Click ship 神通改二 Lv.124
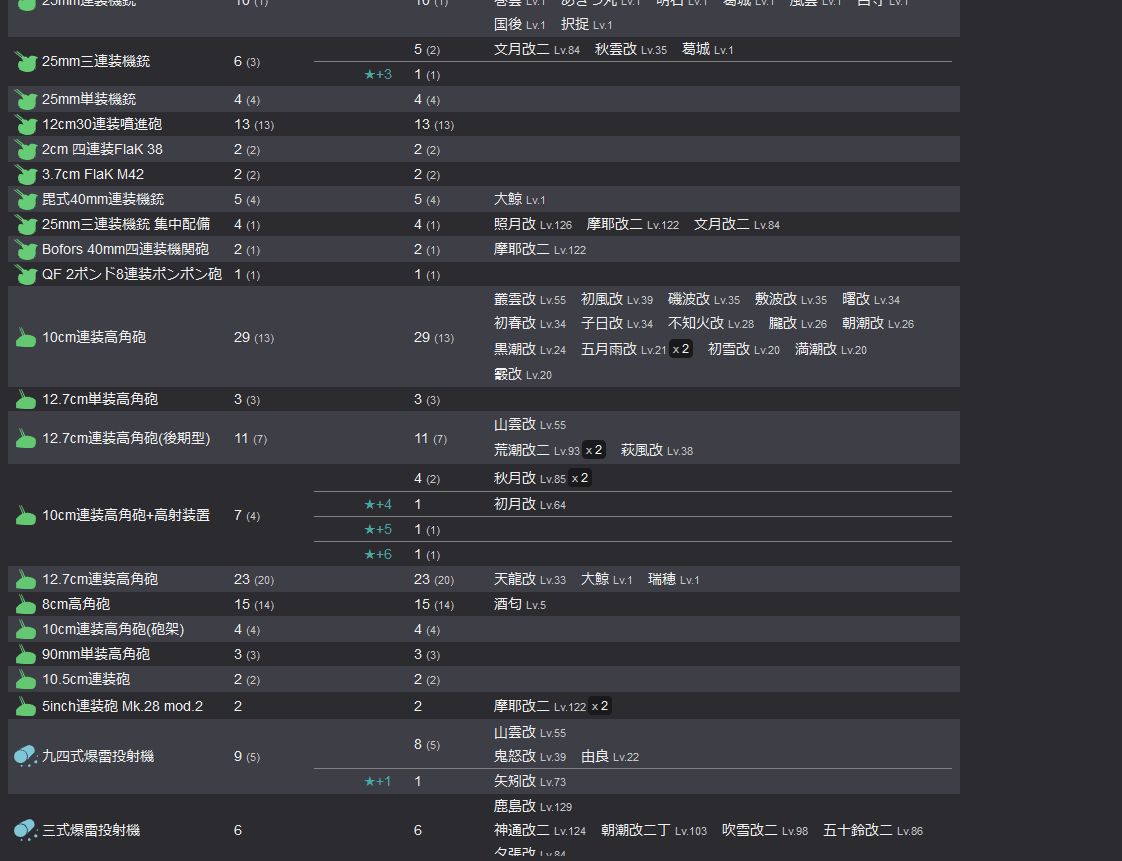Viewport: 1122px width, 861px height. tap(540, 831)
